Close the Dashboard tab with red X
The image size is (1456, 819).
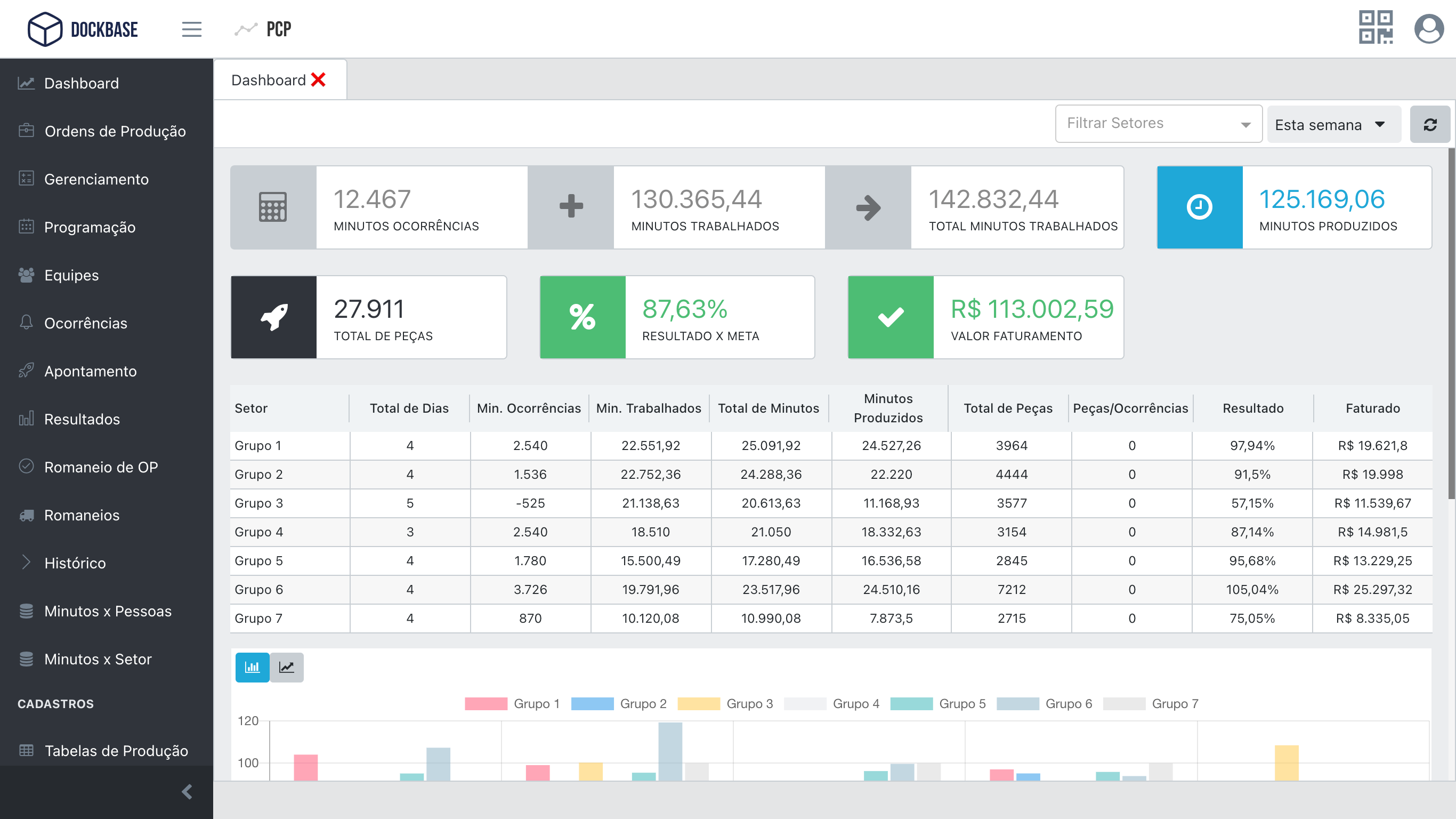tap(318, 80)
